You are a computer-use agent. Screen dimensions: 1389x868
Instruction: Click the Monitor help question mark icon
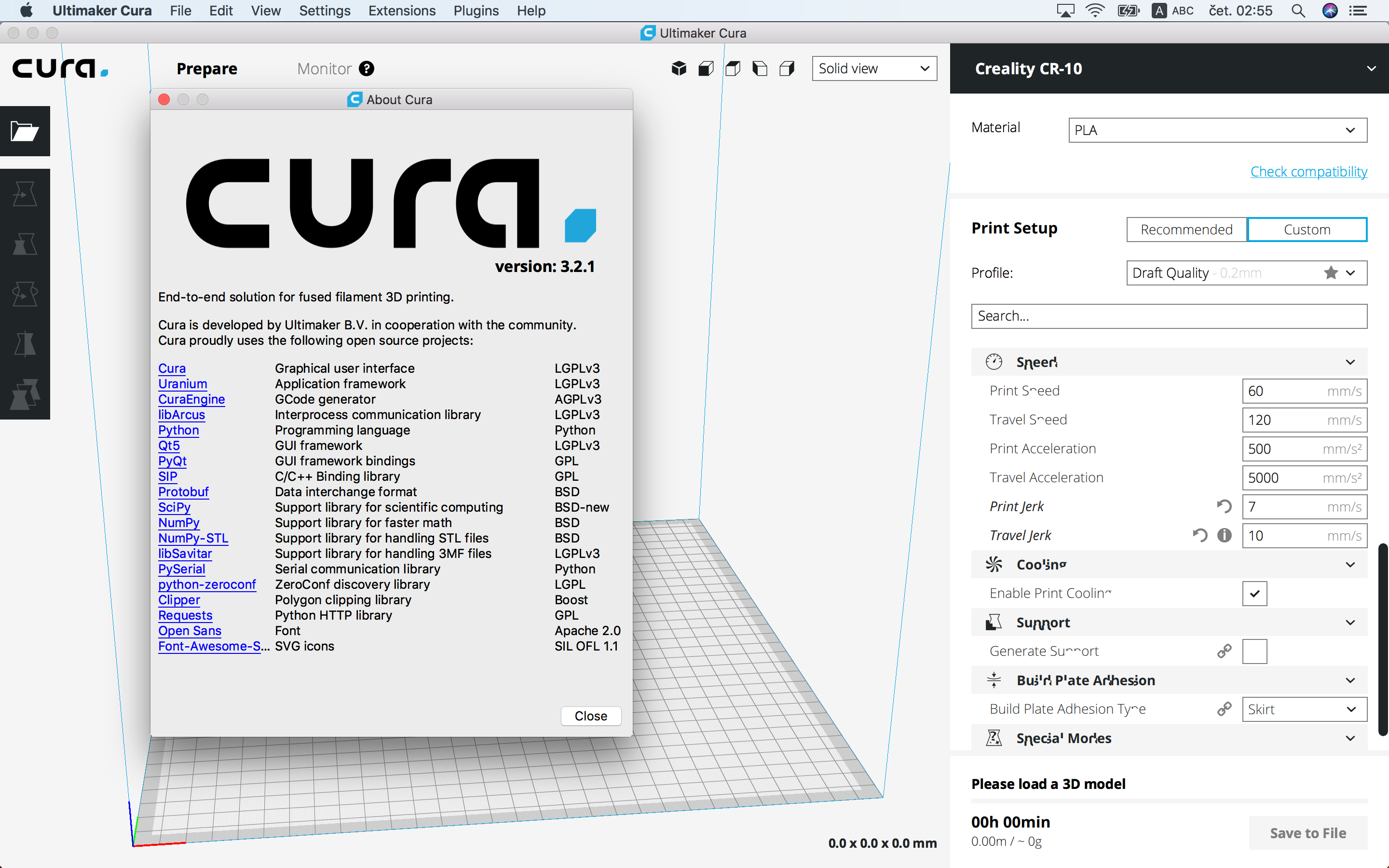(367, 69)
